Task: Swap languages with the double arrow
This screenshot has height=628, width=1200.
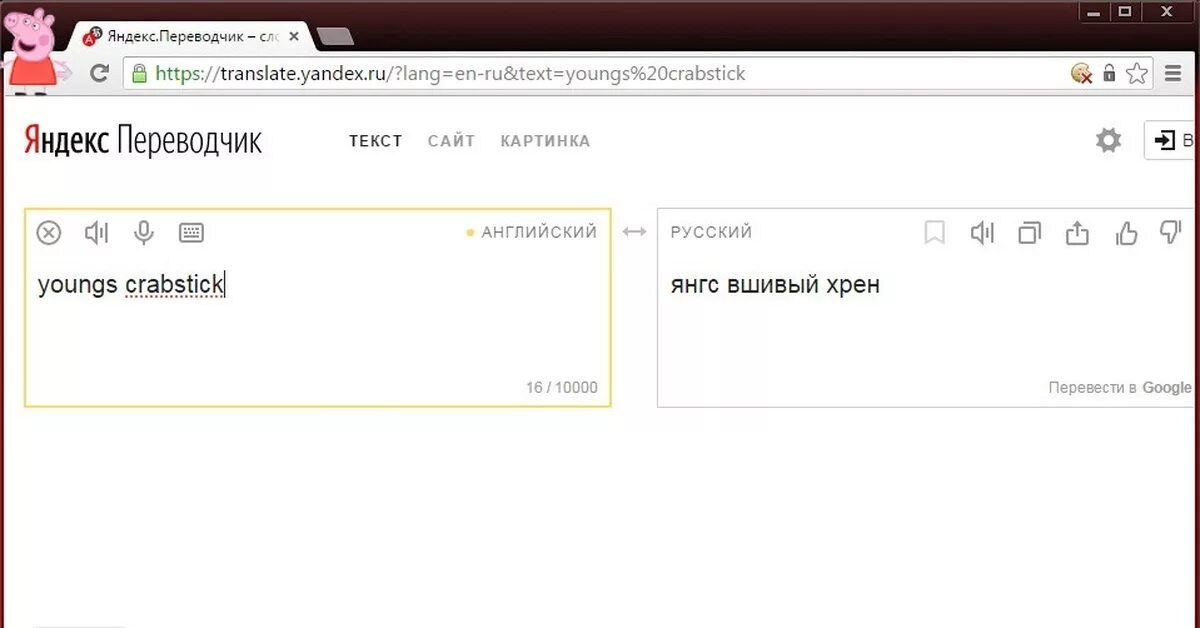Action: 634,232
